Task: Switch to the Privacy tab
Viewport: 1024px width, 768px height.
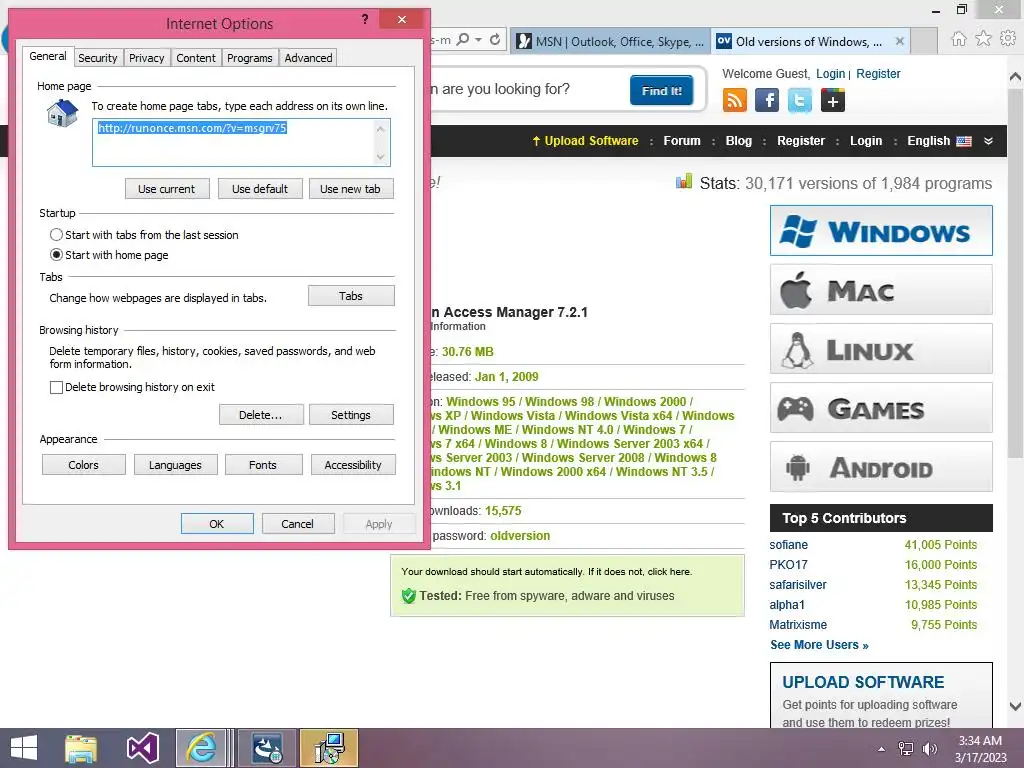Action: click(x=146, y=58)
